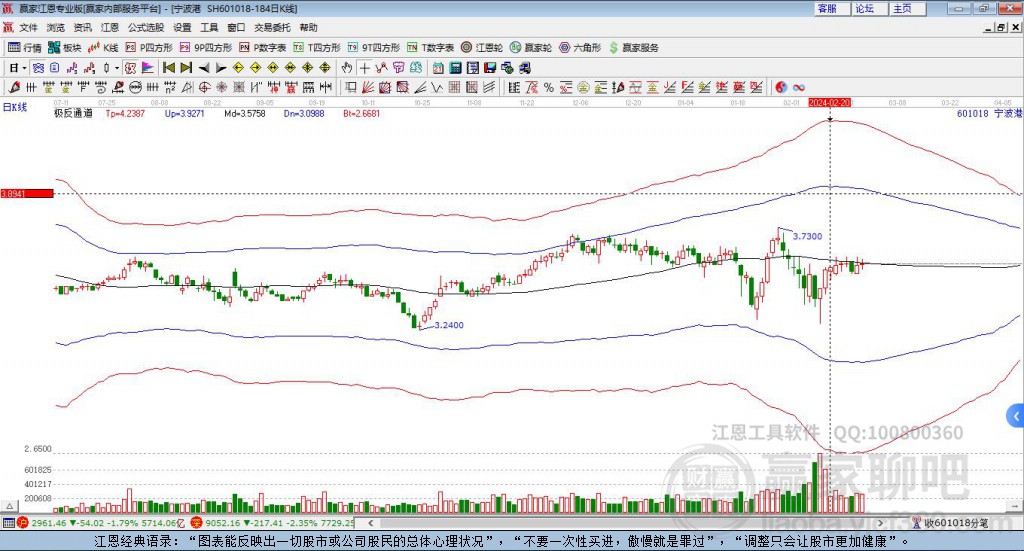Click the 极反通道 indicator label
The width and height of the screenshot is (1024, 551).
click(x=73, y=113)
